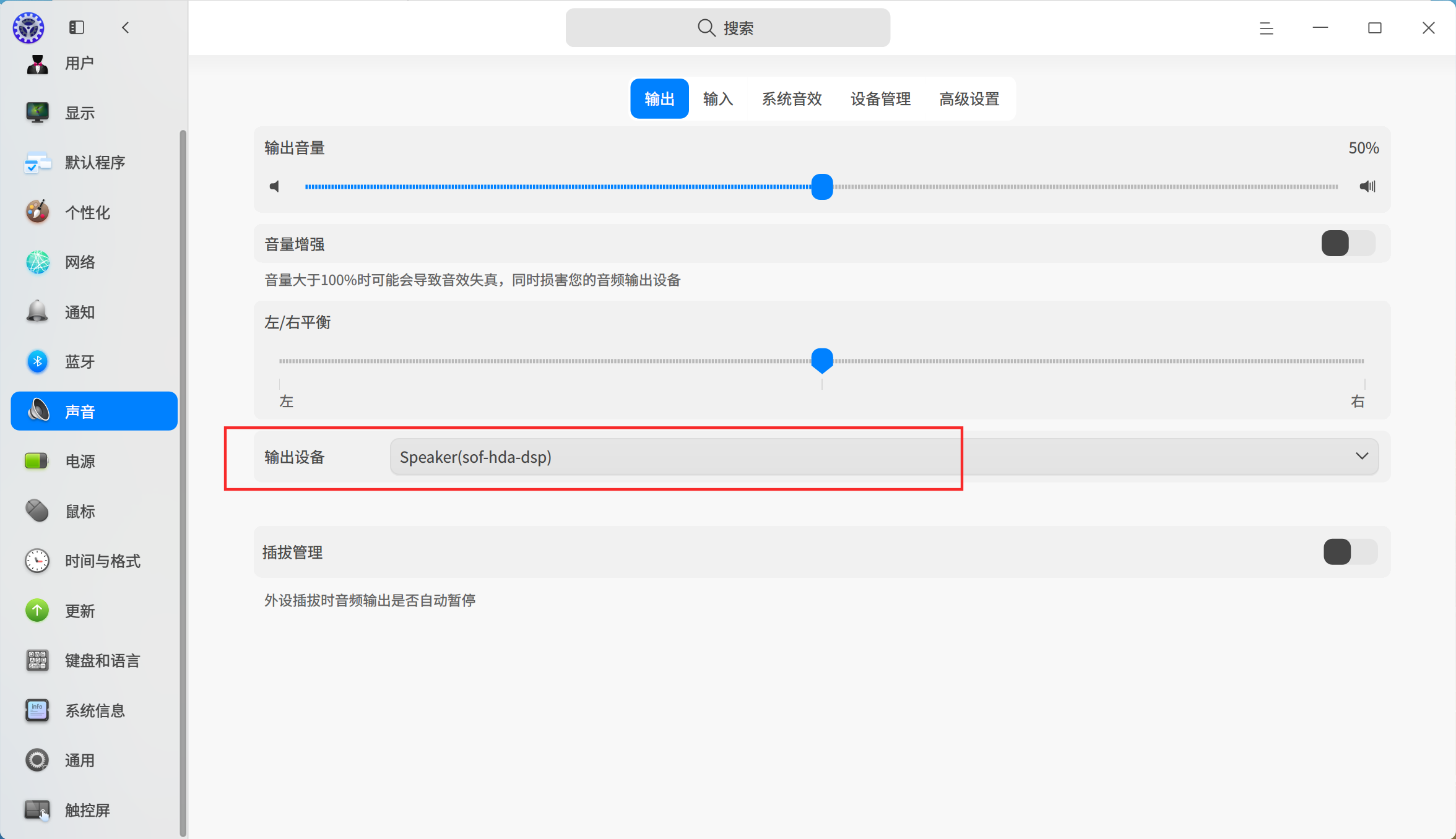Toggle the sidebar visibility icon
The height and width of the screenshot is (839, 1456).
(x=77, y=27)
